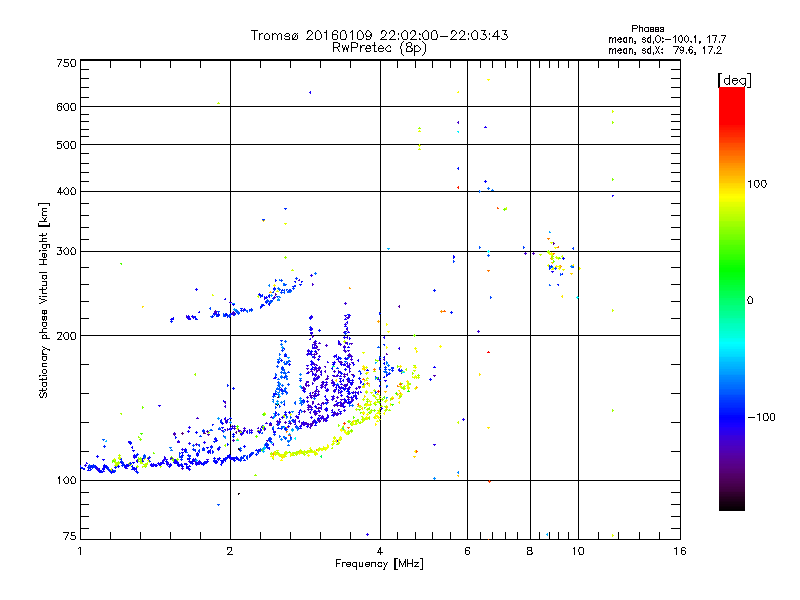Click the 'Phases' header text

pyautogui.click(x=647, y=29)
